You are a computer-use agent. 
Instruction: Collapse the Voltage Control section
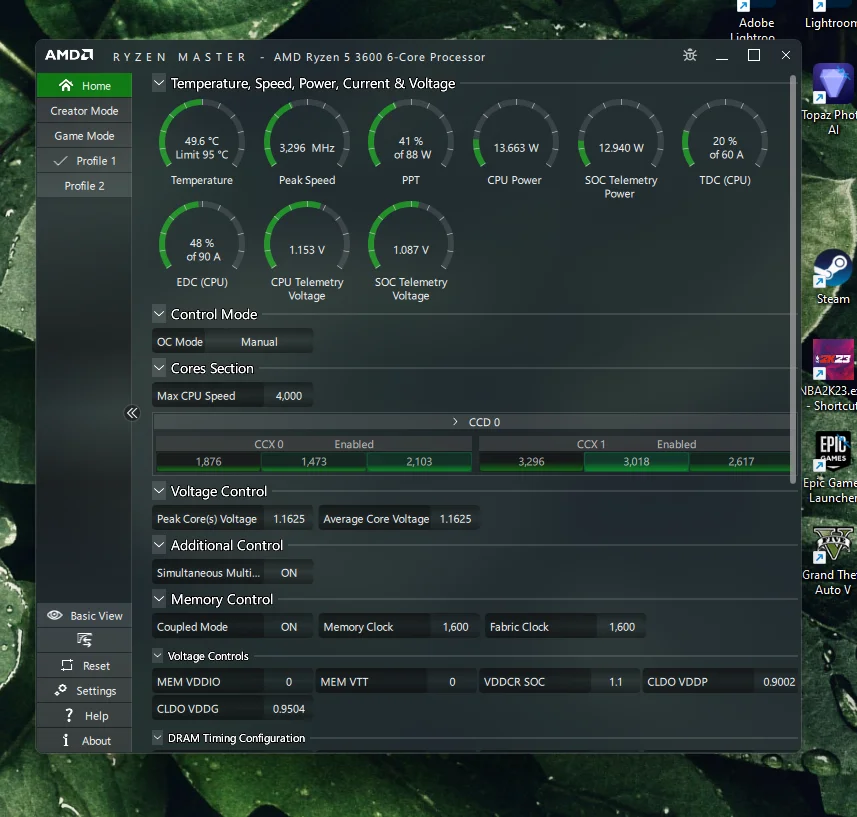point(159,491)
